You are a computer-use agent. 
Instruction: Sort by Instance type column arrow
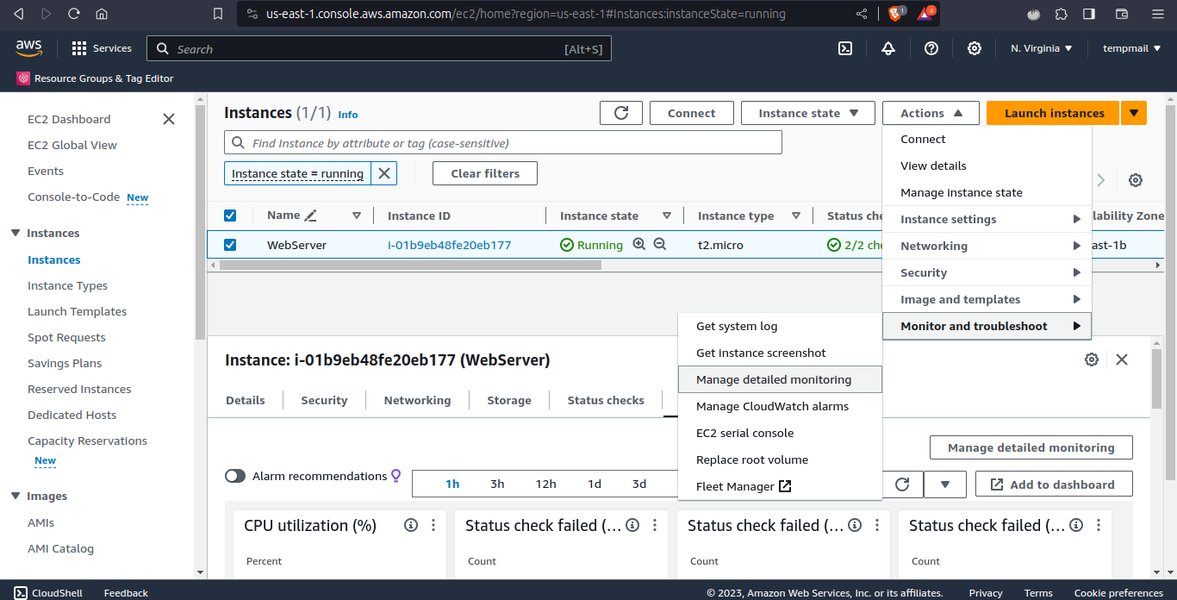pyautogui.click(x=796, y=216)
